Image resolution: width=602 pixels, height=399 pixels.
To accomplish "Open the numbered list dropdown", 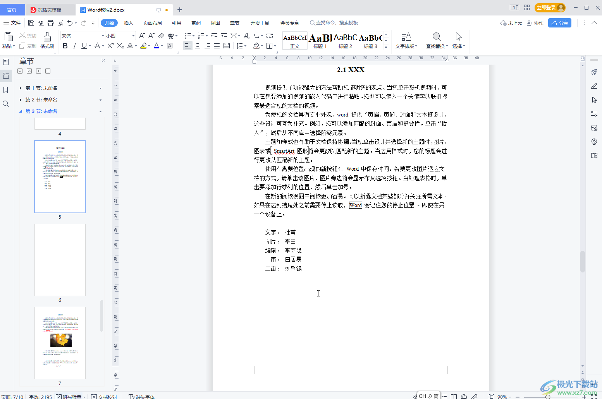I will click(x=206, y=36).
